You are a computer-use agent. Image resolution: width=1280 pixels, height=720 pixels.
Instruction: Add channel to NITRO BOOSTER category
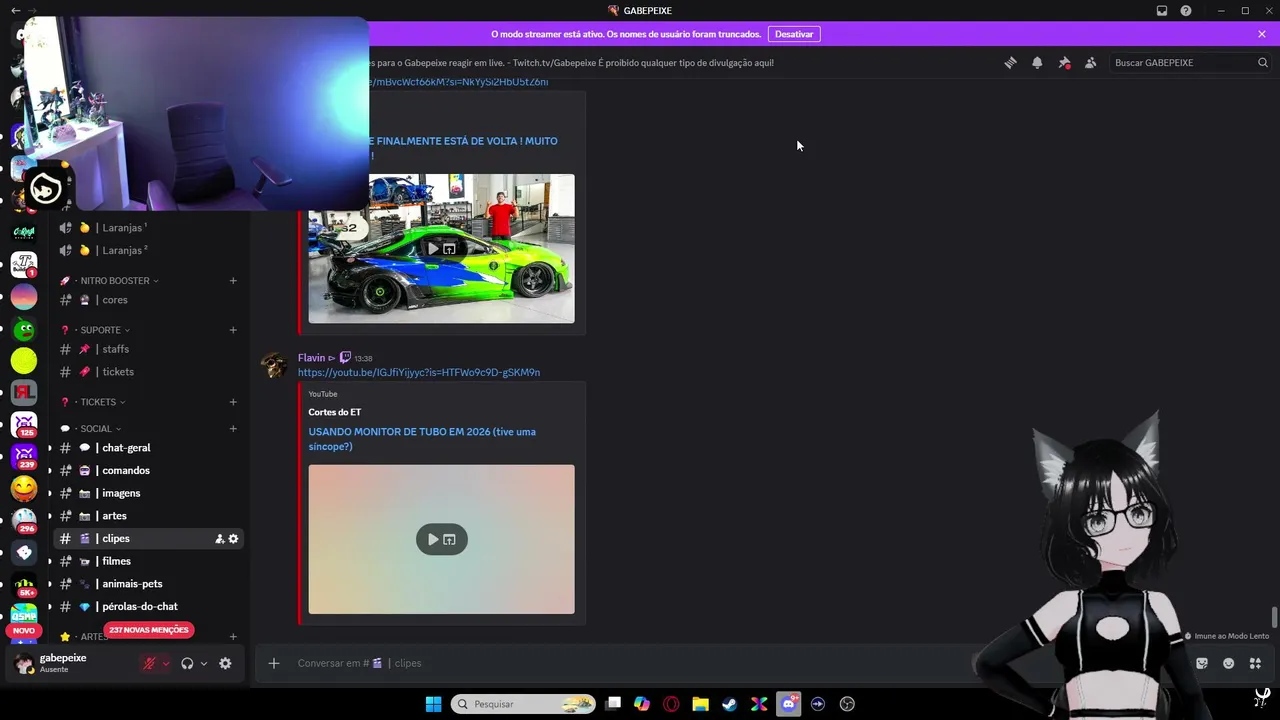pos(233,281)
